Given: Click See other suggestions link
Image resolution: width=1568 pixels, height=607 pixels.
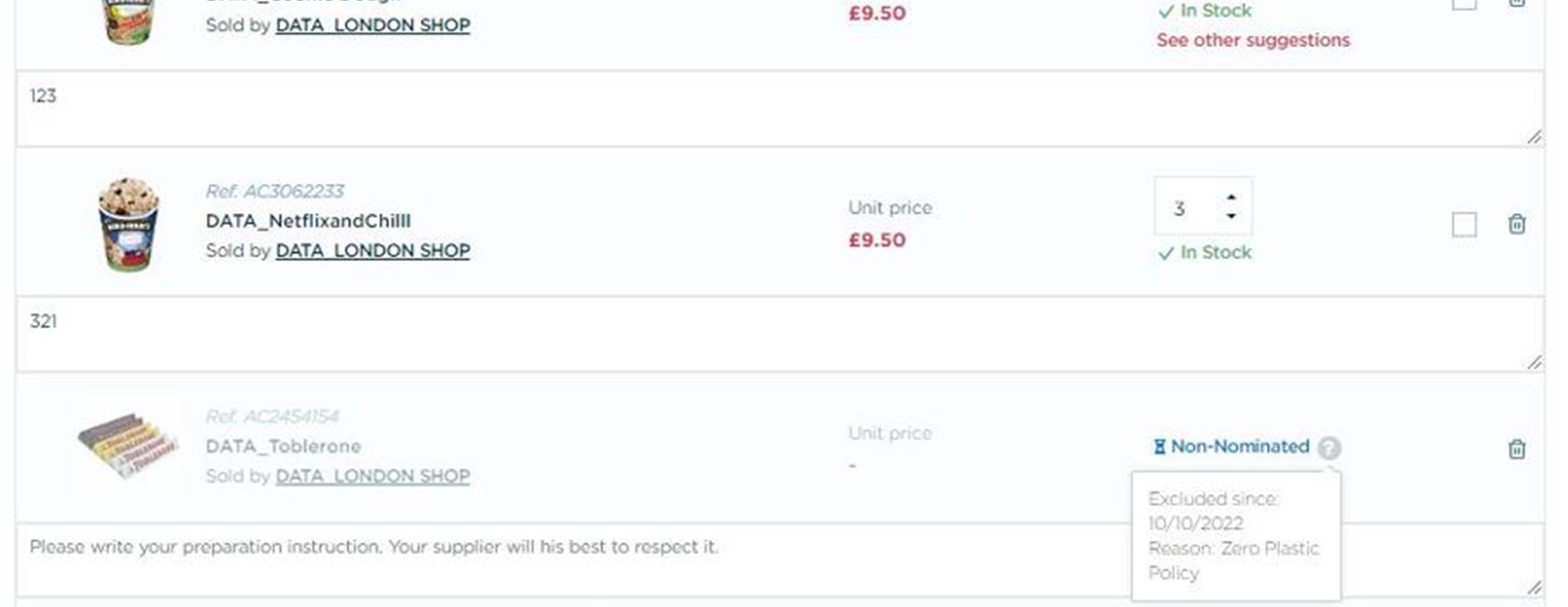Looking at the screenshot, I should (1253, 40).
